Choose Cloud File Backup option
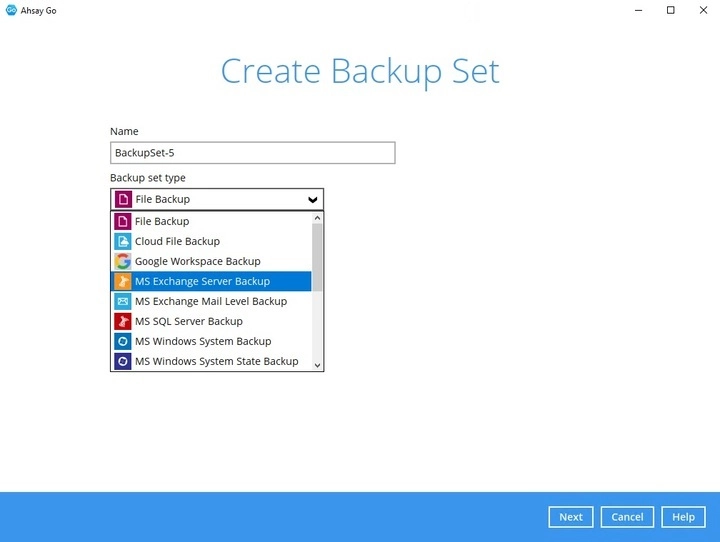The image size is (720, 542). tap(211, 241)
